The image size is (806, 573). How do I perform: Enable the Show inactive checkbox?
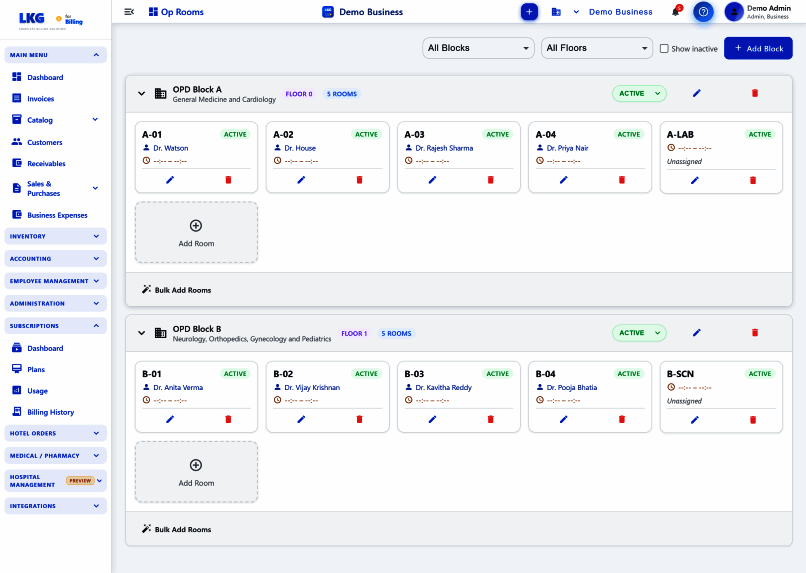664,48
